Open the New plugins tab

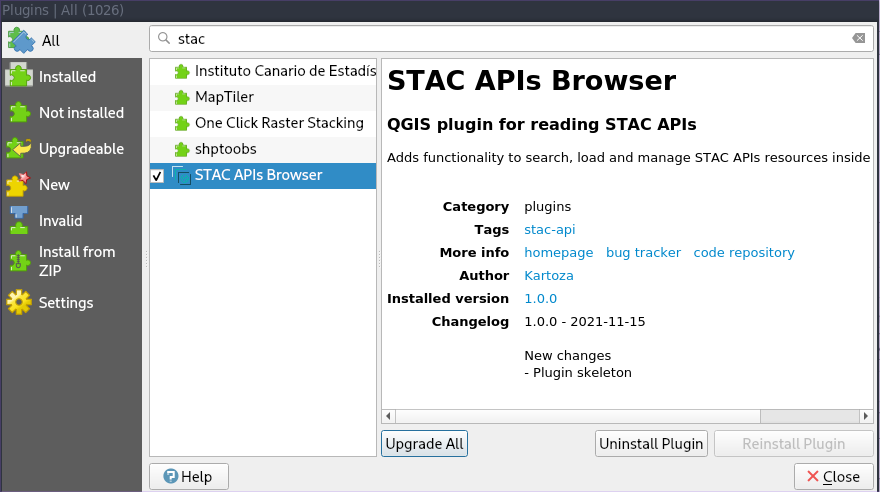coord(72,185)
